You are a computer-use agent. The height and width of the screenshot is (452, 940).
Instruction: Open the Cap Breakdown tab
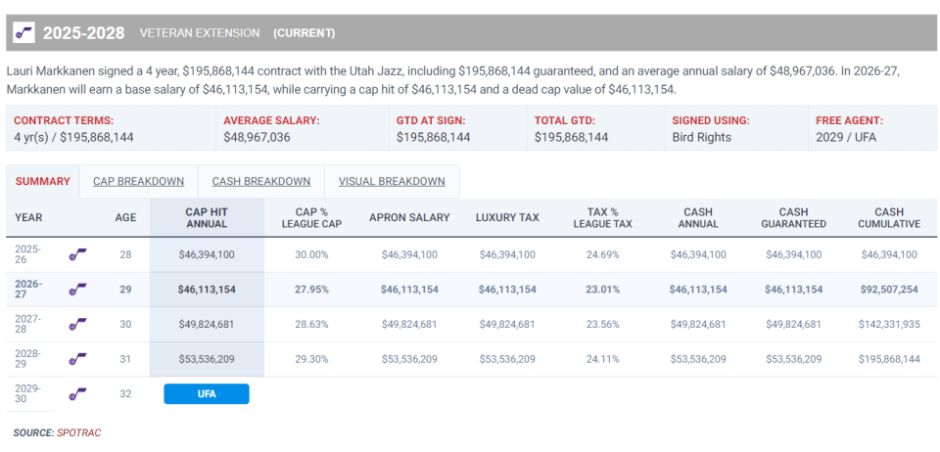tap(138, 181)
